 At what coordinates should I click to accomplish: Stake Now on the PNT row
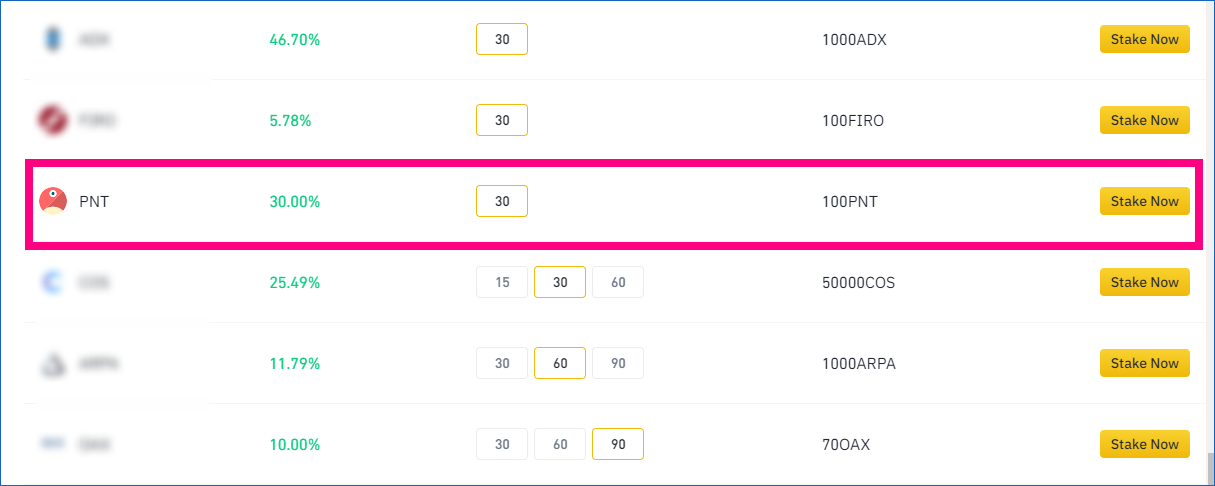tap(1145, 201)
